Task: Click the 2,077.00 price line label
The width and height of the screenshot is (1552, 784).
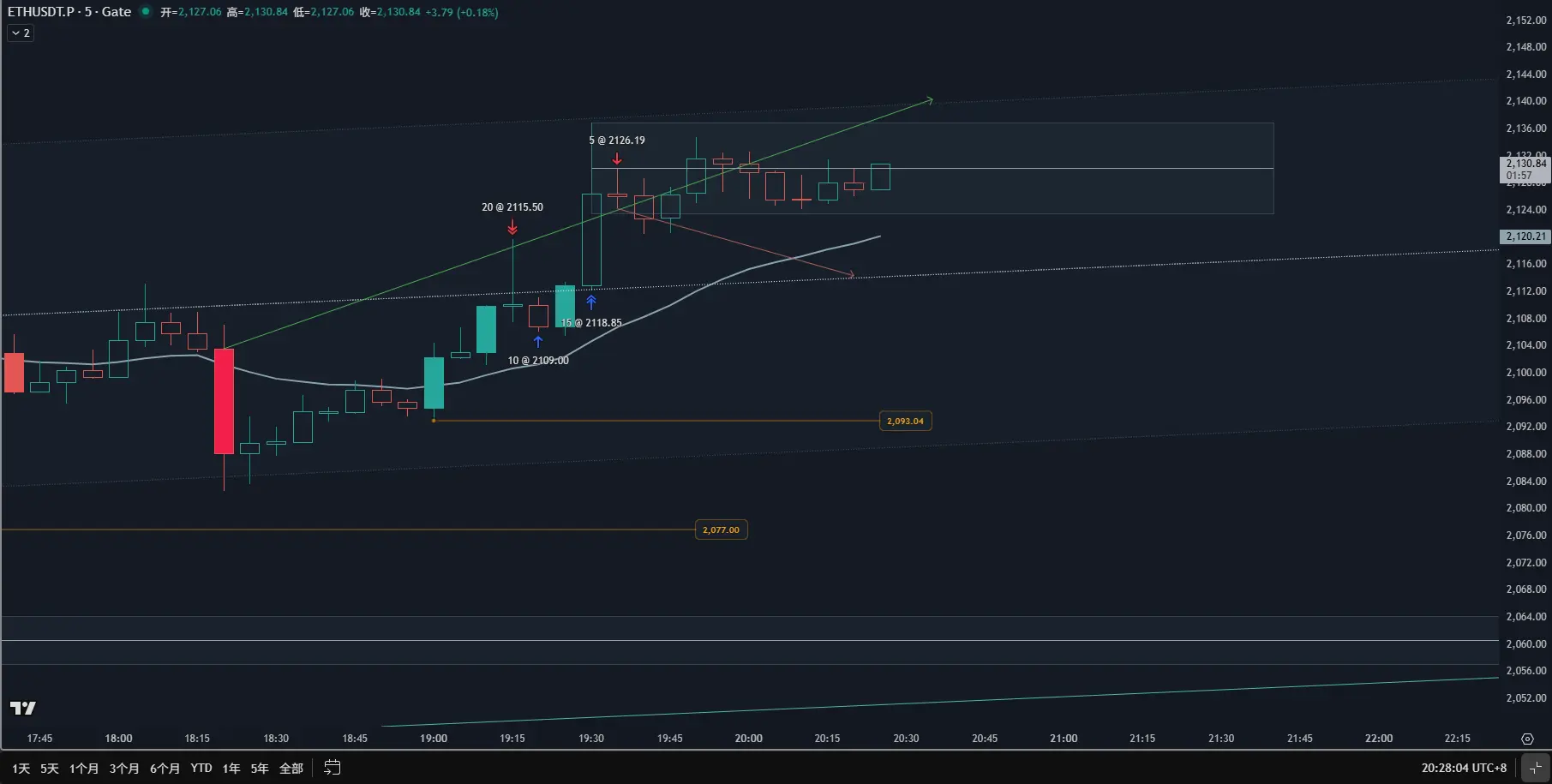Action: click(721, 530)
